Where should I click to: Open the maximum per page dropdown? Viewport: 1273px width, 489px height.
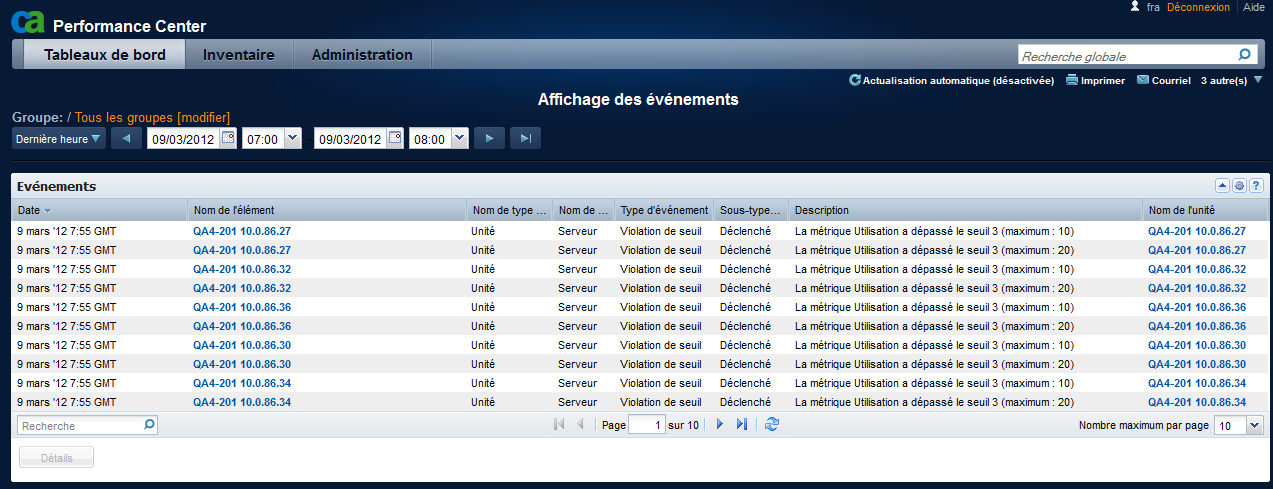[x=1255, y=426]
